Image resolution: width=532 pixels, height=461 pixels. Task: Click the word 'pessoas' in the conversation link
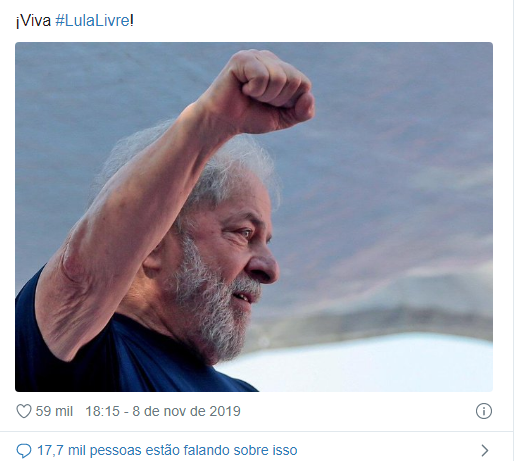(x=115, y=451)
